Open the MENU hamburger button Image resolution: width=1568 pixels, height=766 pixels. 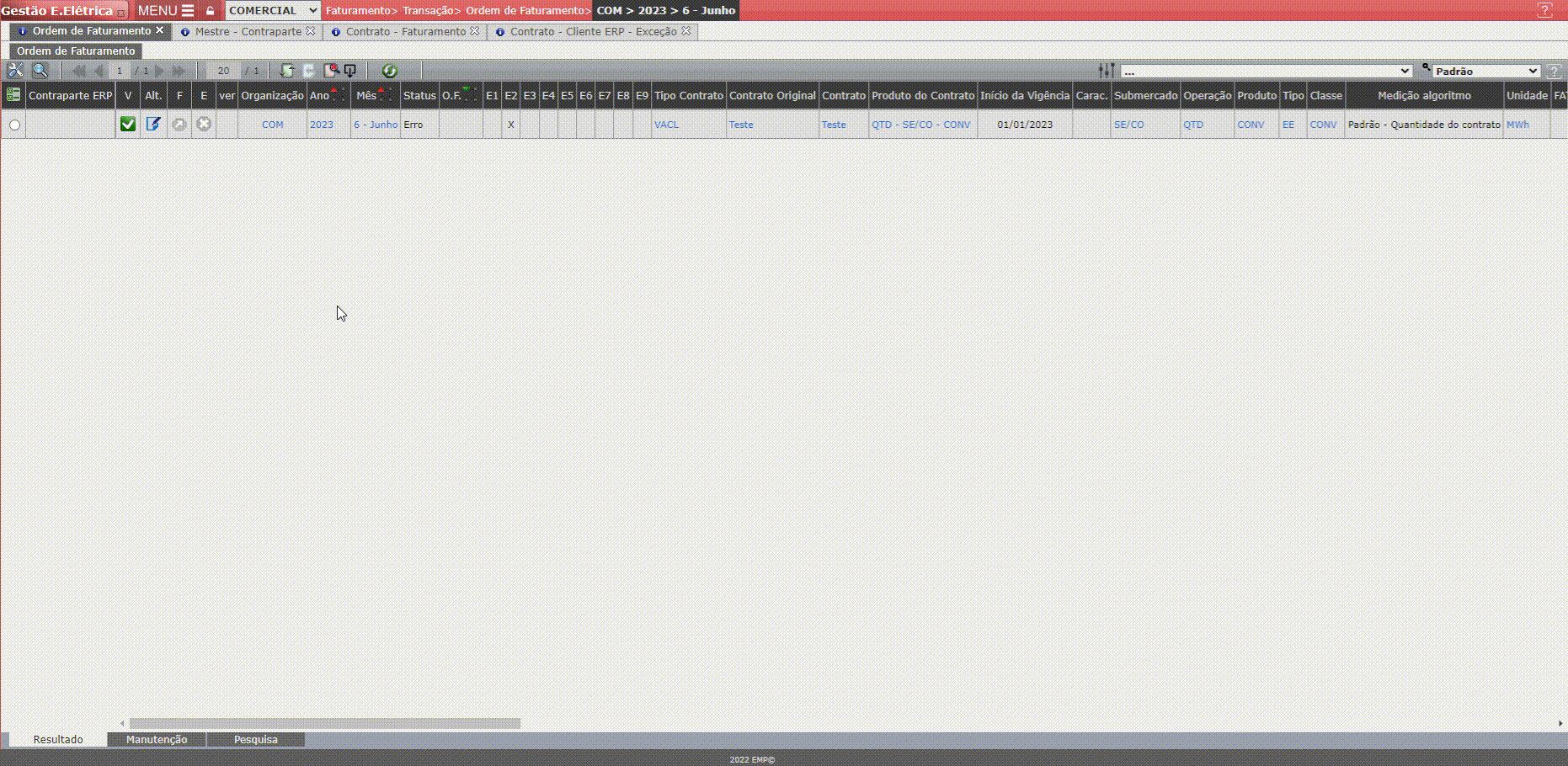166,11
